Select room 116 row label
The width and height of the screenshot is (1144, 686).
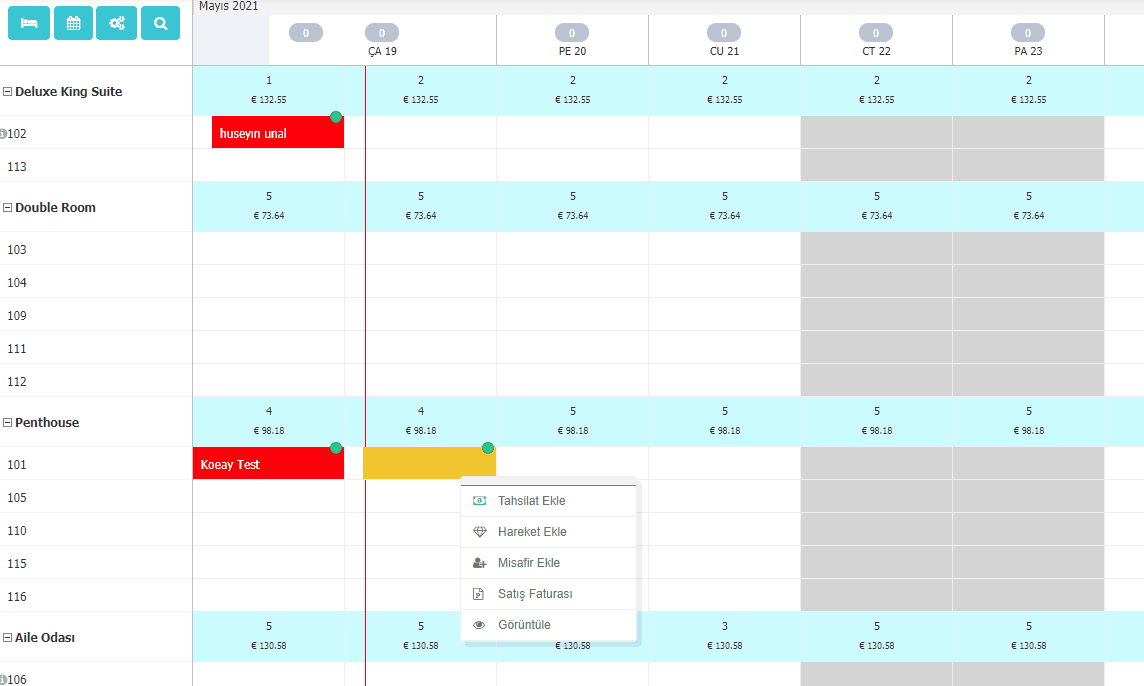click(17, 597)
